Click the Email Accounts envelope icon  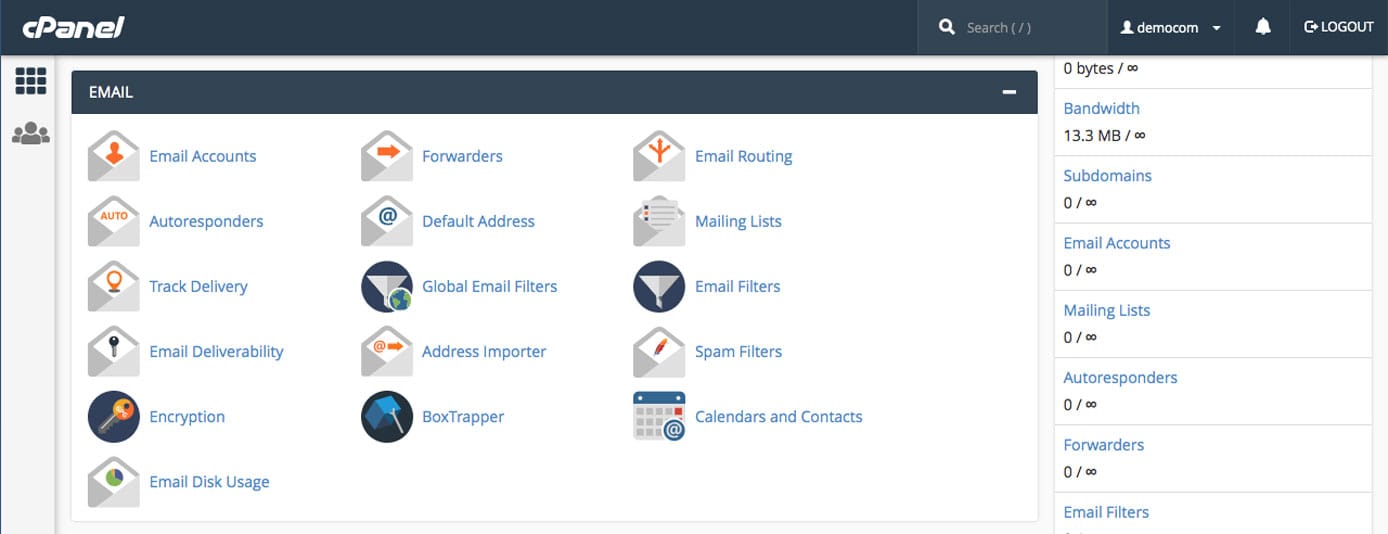click(113, 156)
